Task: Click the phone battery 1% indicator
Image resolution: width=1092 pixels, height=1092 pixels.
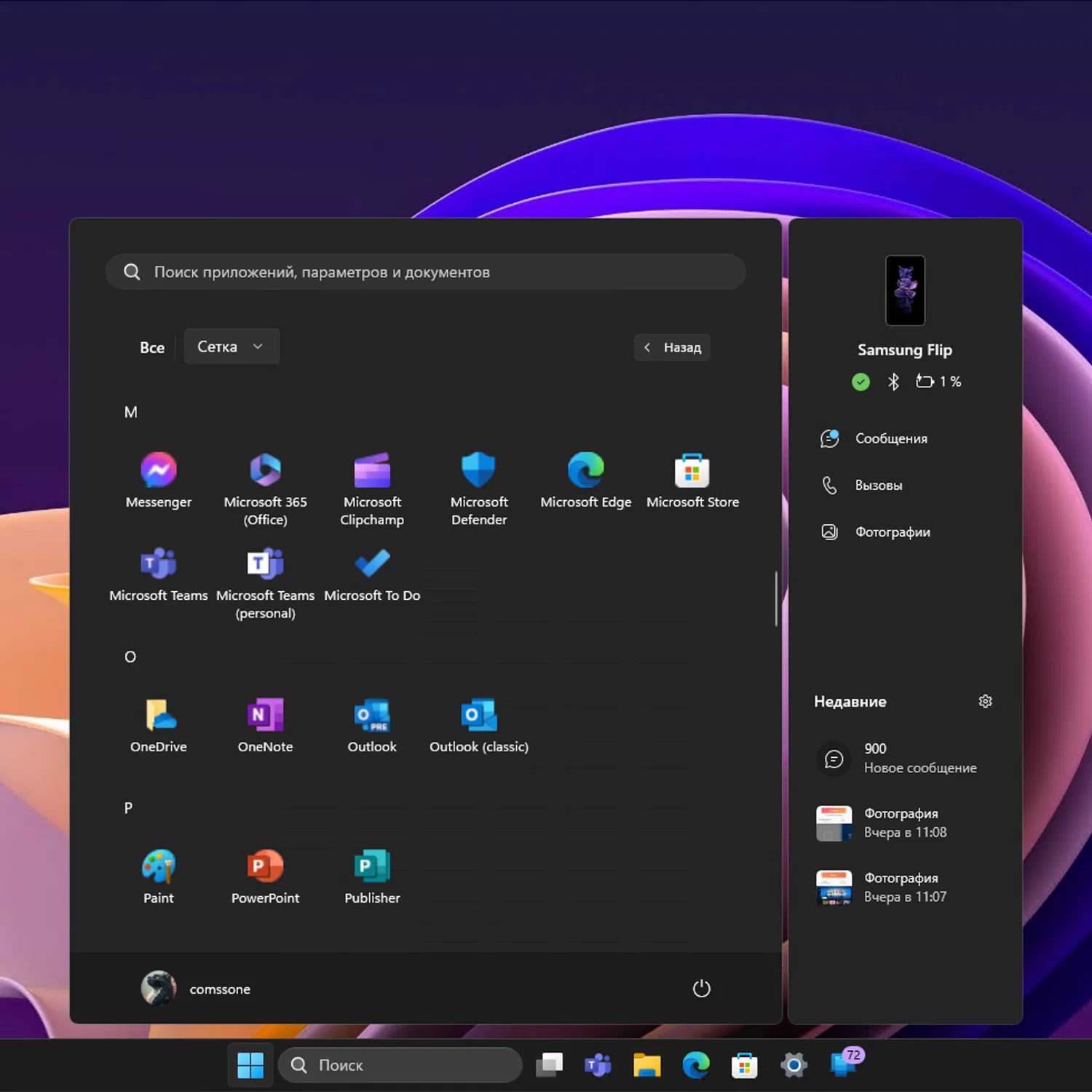Action: 938,381
